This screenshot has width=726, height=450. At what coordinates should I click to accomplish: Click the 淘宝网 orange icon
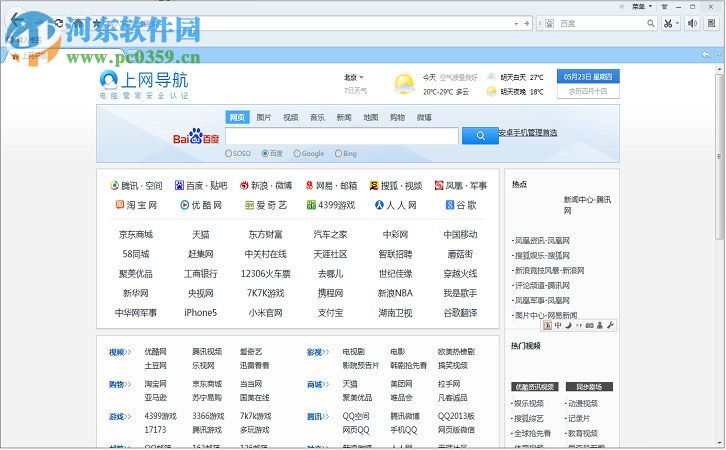pyautogui.click(x=119, y=205)
